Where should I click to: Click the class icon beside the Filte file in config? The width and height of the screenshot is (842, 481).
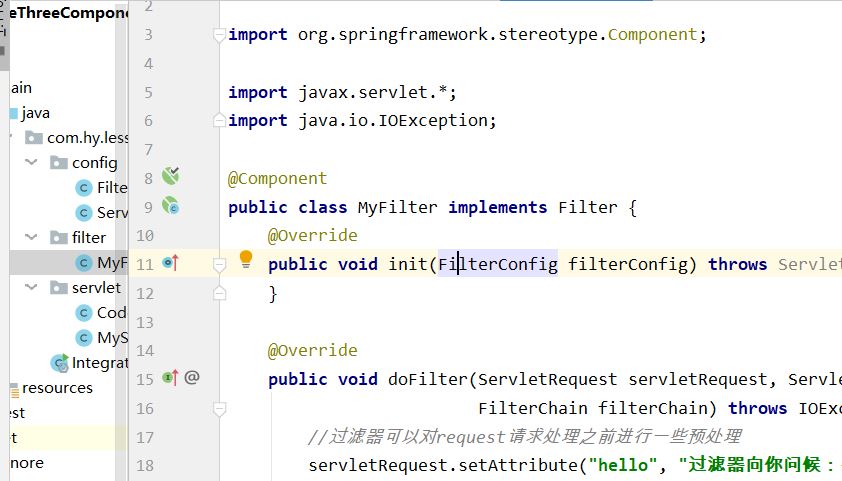pyautogui.click(x=83, y=188)
